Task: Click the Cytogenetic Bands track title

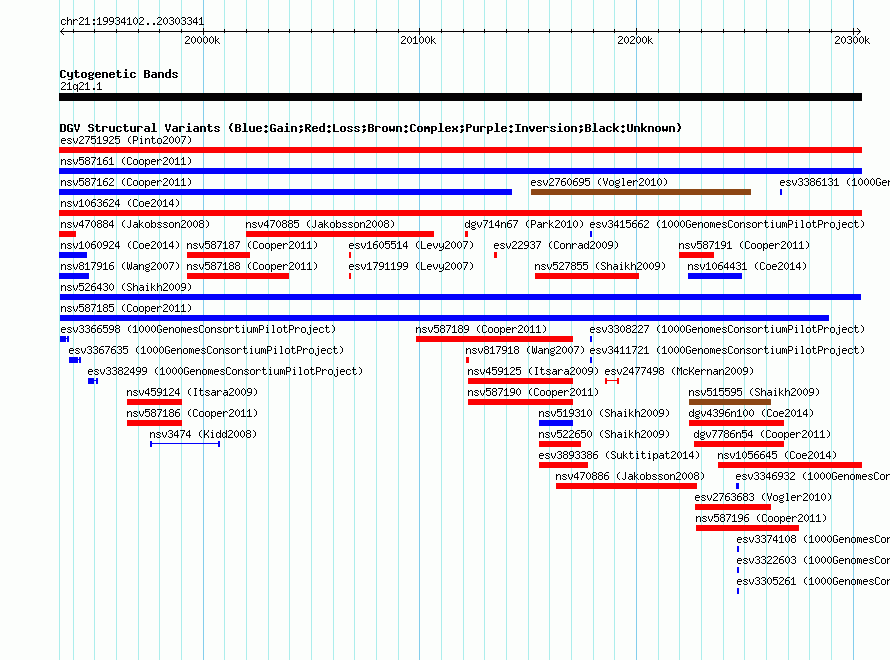Action: (119, 74)
